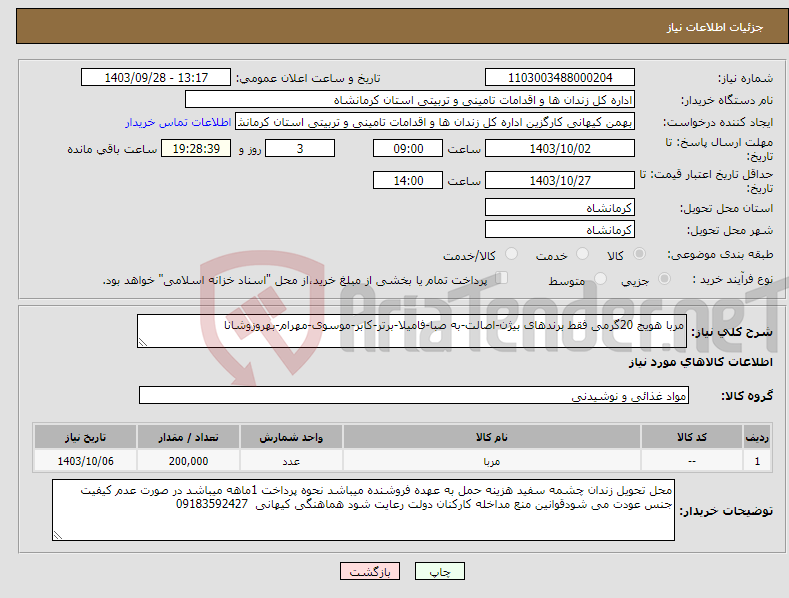The height and width of the screenshot is (598, 789).
Task: Click the response deadline time 09:00
Action: [408, 148]
